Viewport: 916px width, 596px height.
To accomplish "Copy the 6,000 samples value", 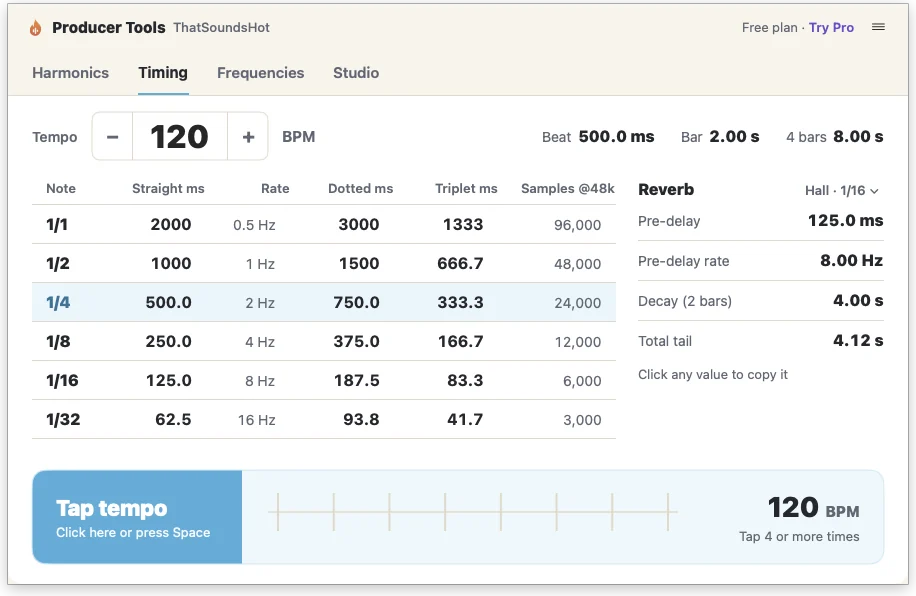I will (x=582, y=382).
